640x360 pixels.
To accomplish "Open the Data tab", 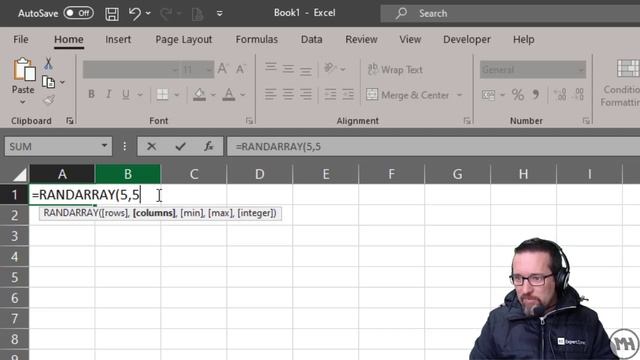I will pos(311,39).
